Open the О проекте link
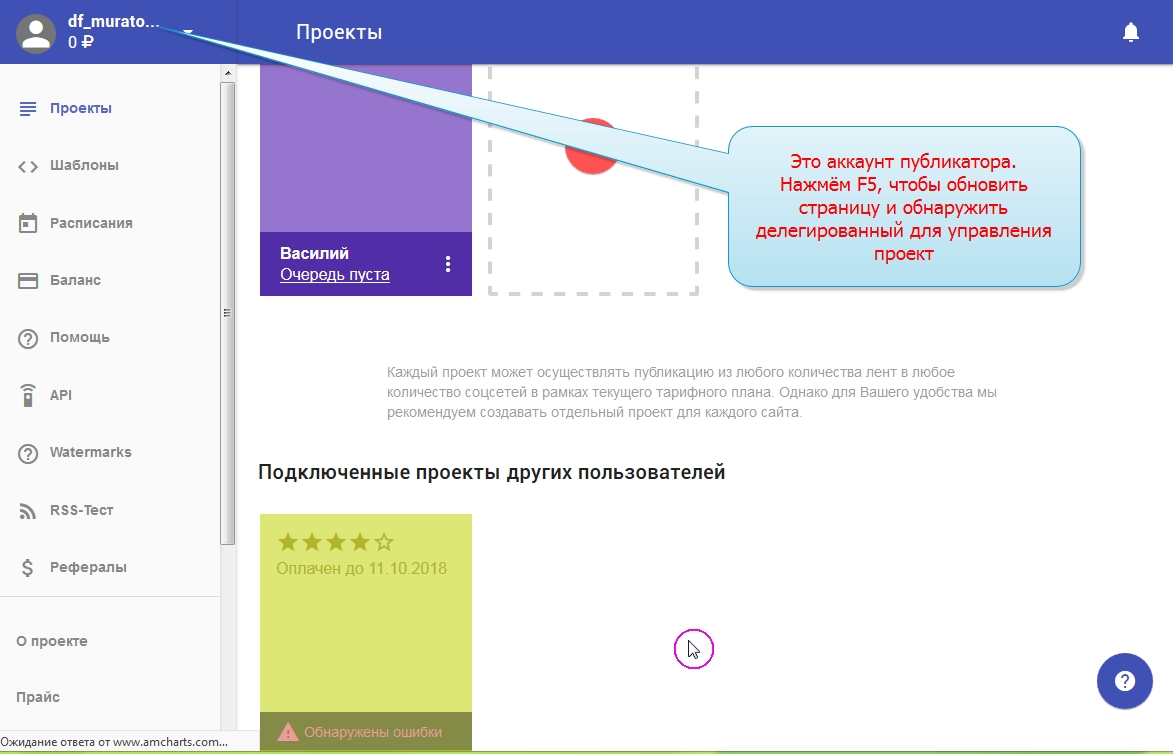The height and width of the screenshot is (754, 1173). (x=52, y=641)
